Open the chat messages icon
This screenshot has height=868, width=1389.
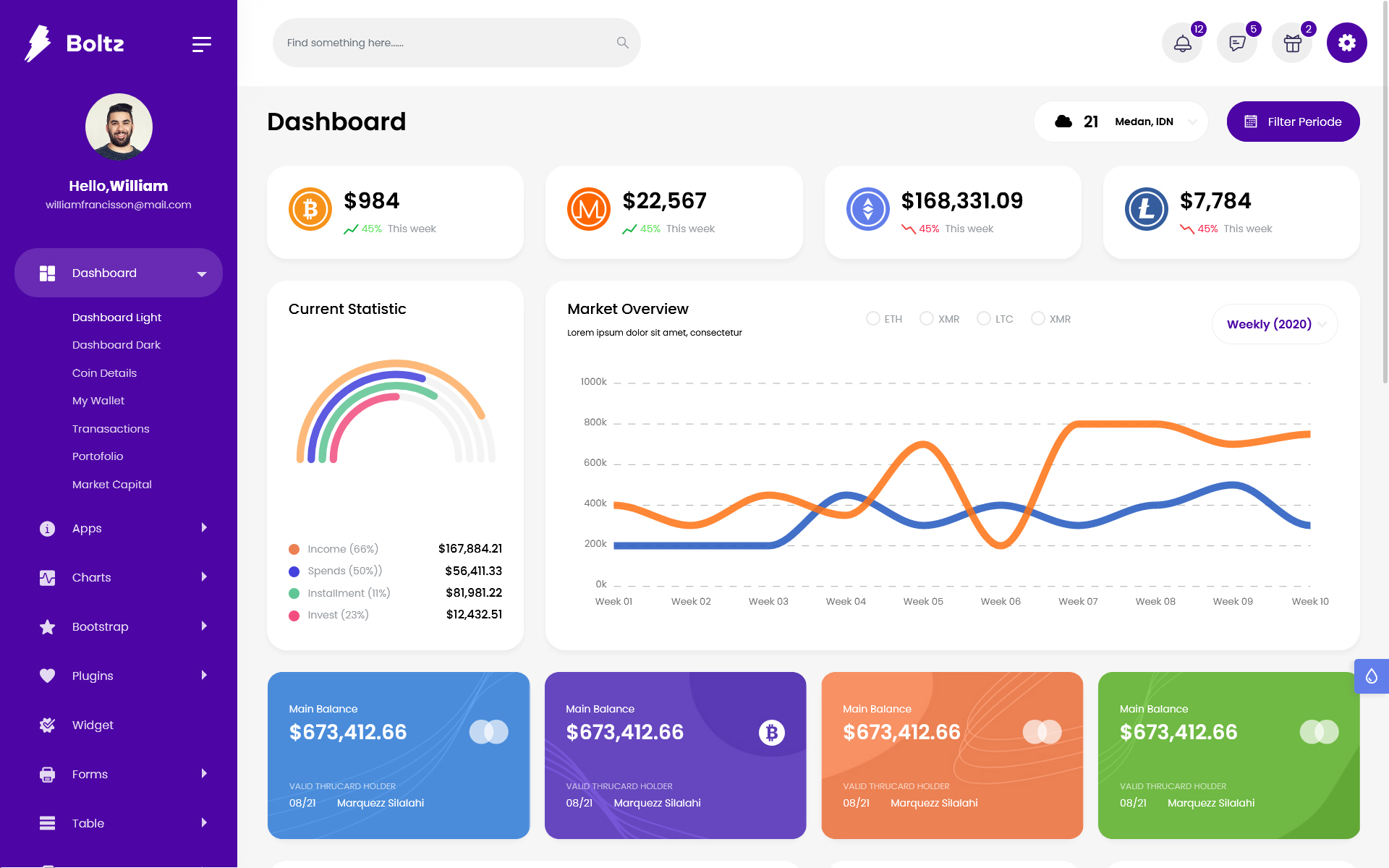[x=1237, y=43]
